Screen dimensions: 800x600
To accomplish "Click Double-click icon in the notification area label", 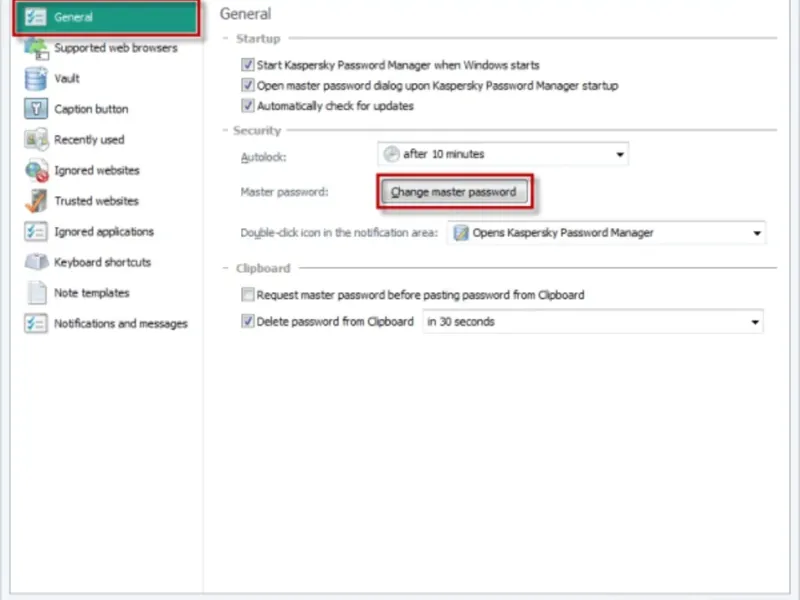I will [339, 233].
